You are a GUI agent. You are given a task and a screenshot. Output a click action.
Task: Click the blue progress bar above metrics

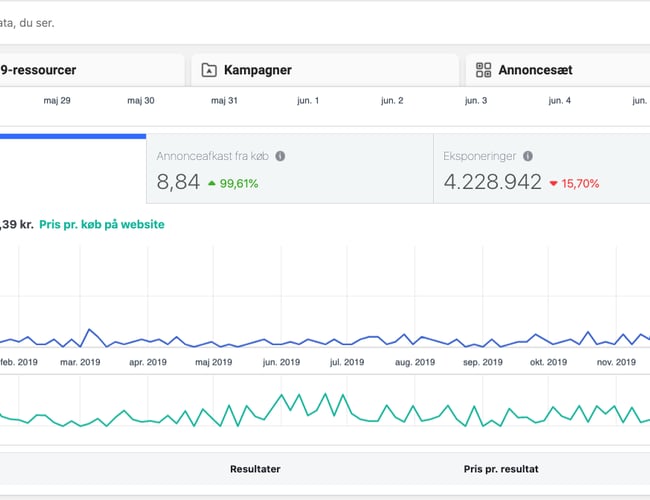click(x=72, y=136)
